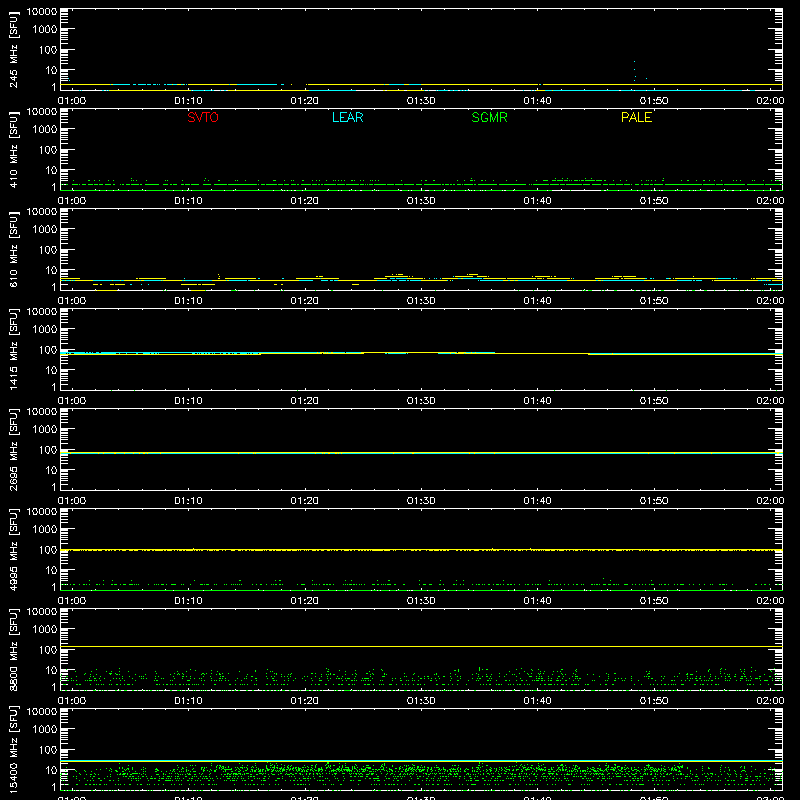Click the 01:10 tick under the 1415 MHz plot

point(188,401)
